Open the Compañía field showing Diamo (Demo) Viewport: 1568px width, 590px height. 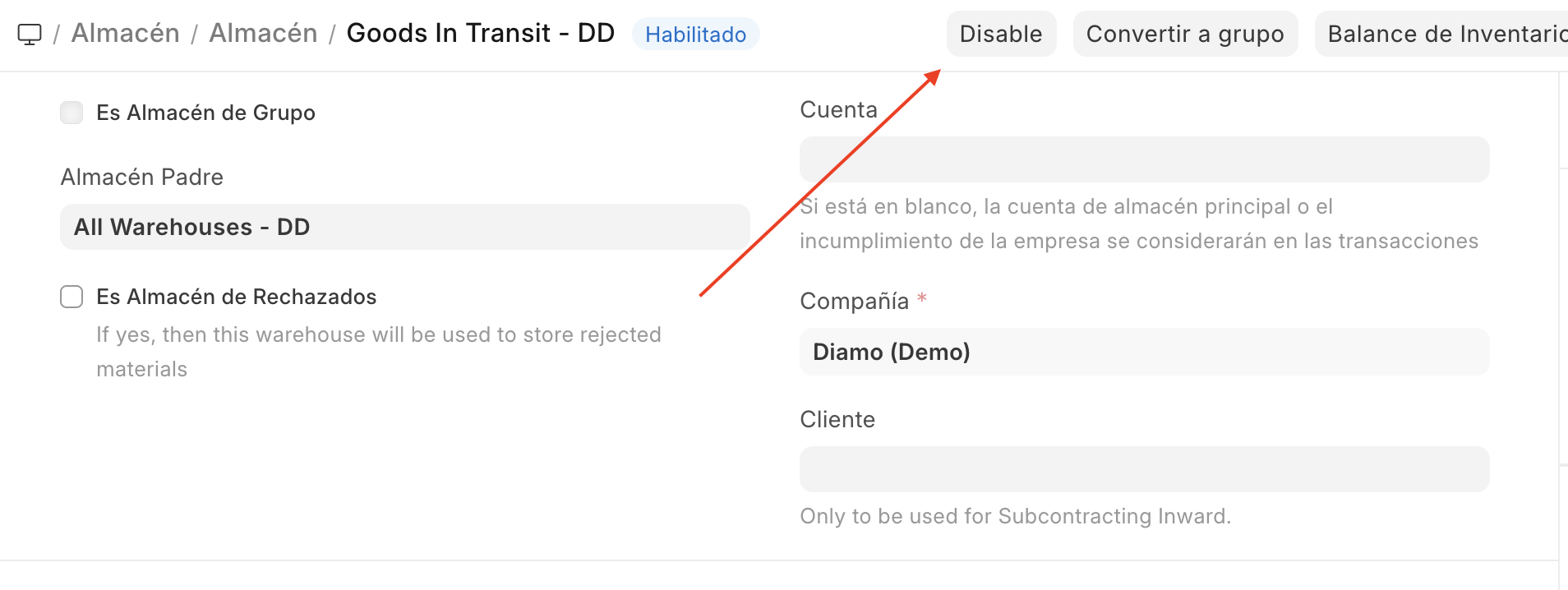click(1144, 352)
